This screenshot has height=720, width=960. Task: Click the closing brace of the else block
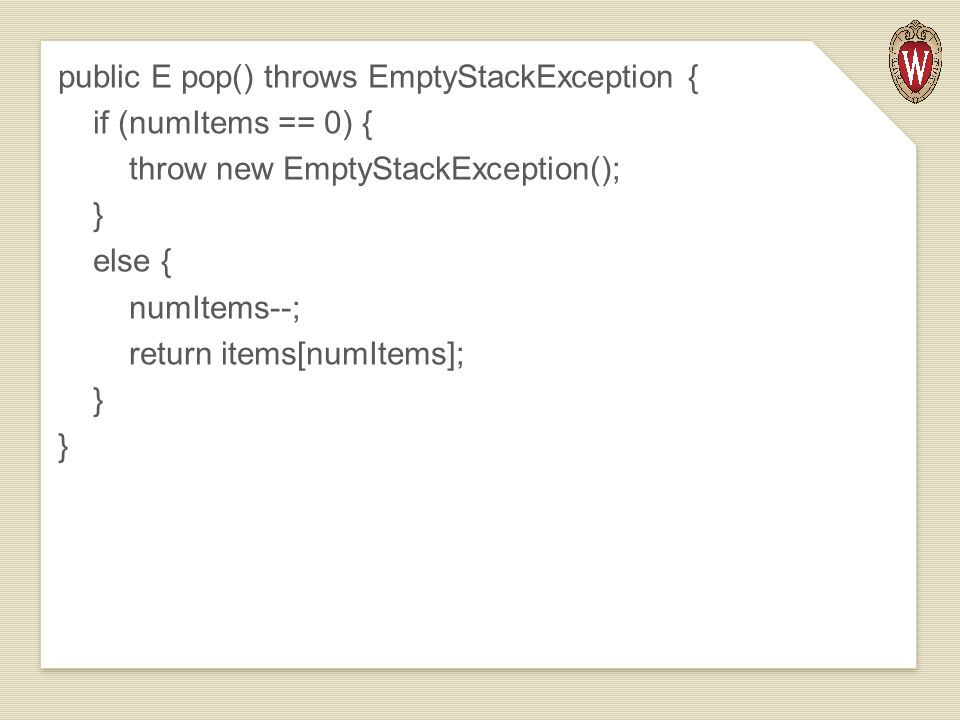98,401
